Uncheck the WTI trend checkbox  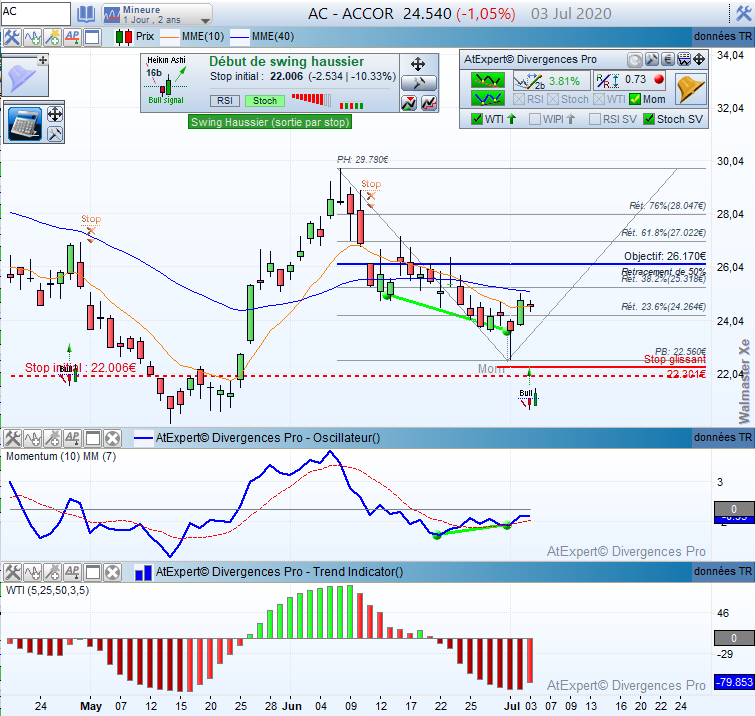(477, 119)
